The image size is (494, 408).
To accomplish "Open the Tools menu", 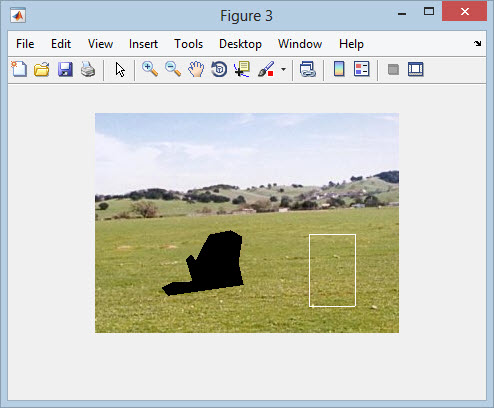I will [x=189, y=44].
